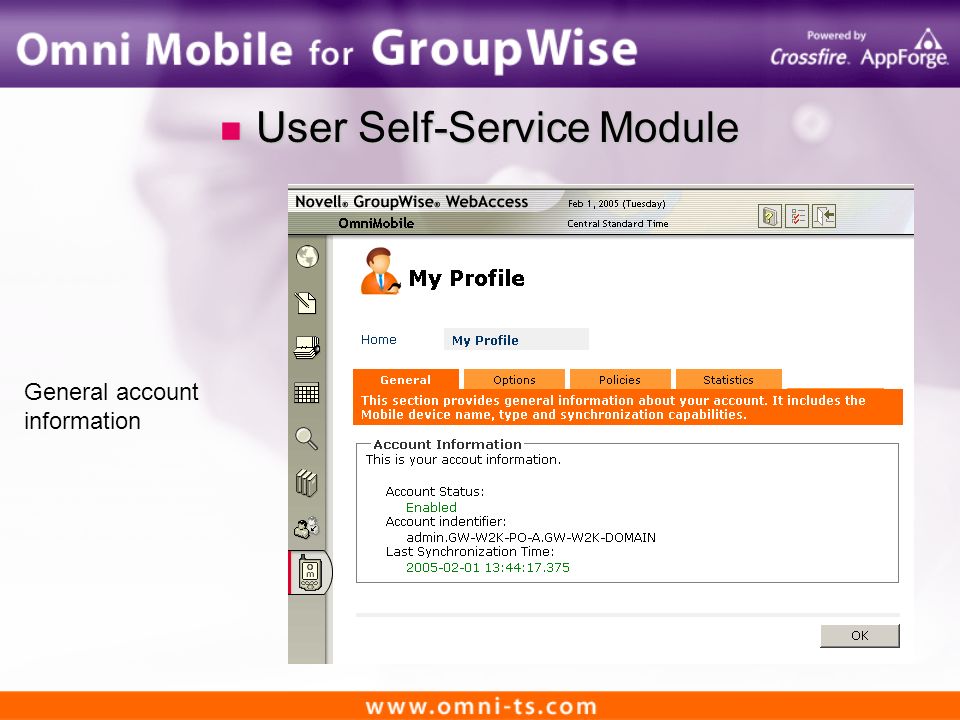The width and height of the screenshot is (960, 720).
Task: Open the documents library books icon
Action: [x=307, y=483]
